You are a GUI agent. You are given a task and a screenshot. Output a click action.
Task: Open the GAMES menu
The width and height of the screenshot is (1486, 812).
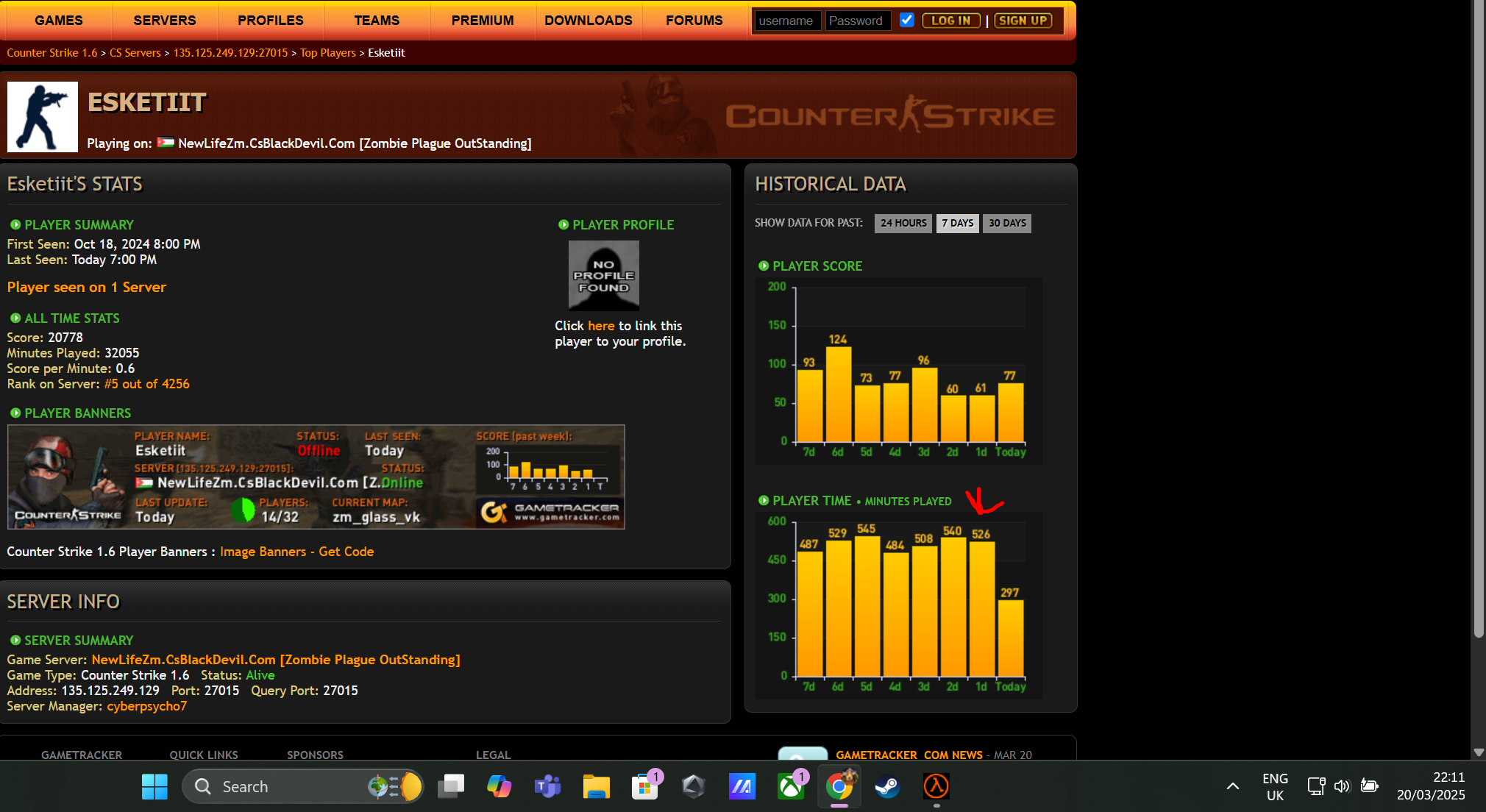59,21
